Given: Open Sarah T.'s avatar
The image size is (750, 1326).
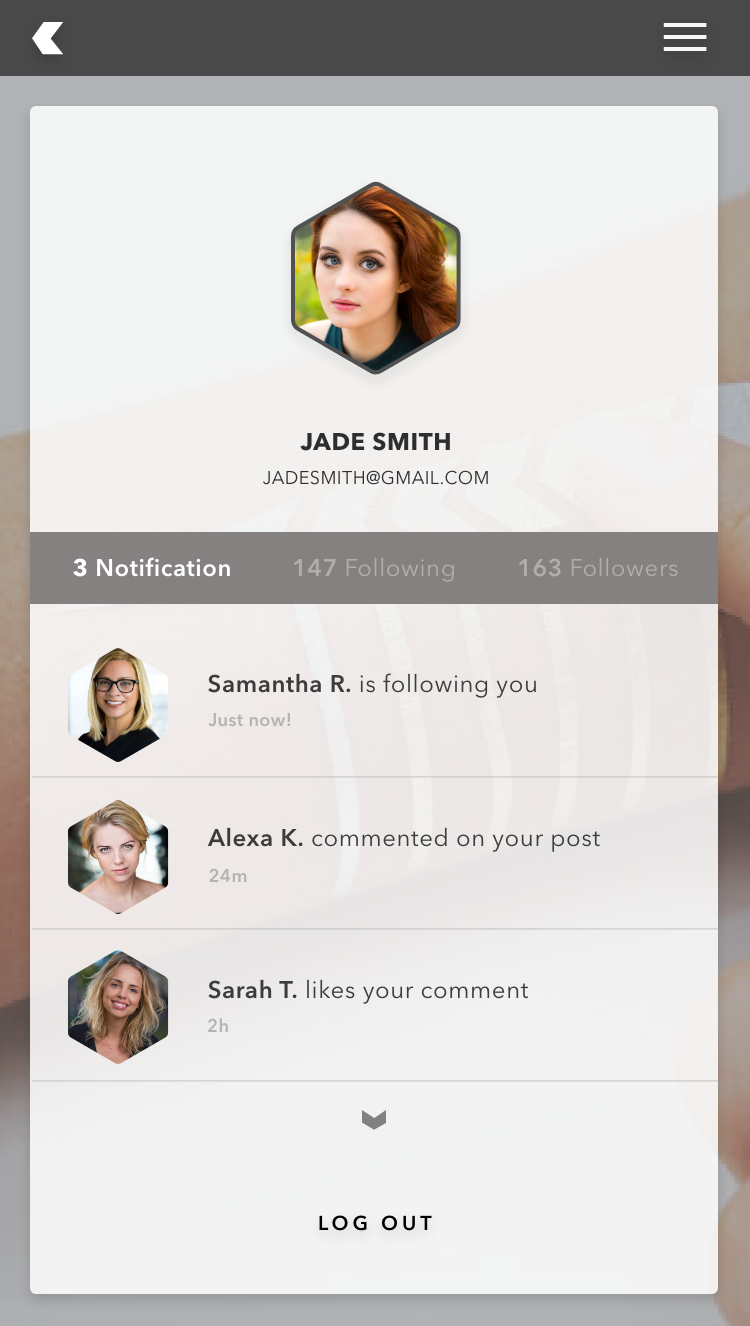Looking at the screenshot, I should [118, 1007].
